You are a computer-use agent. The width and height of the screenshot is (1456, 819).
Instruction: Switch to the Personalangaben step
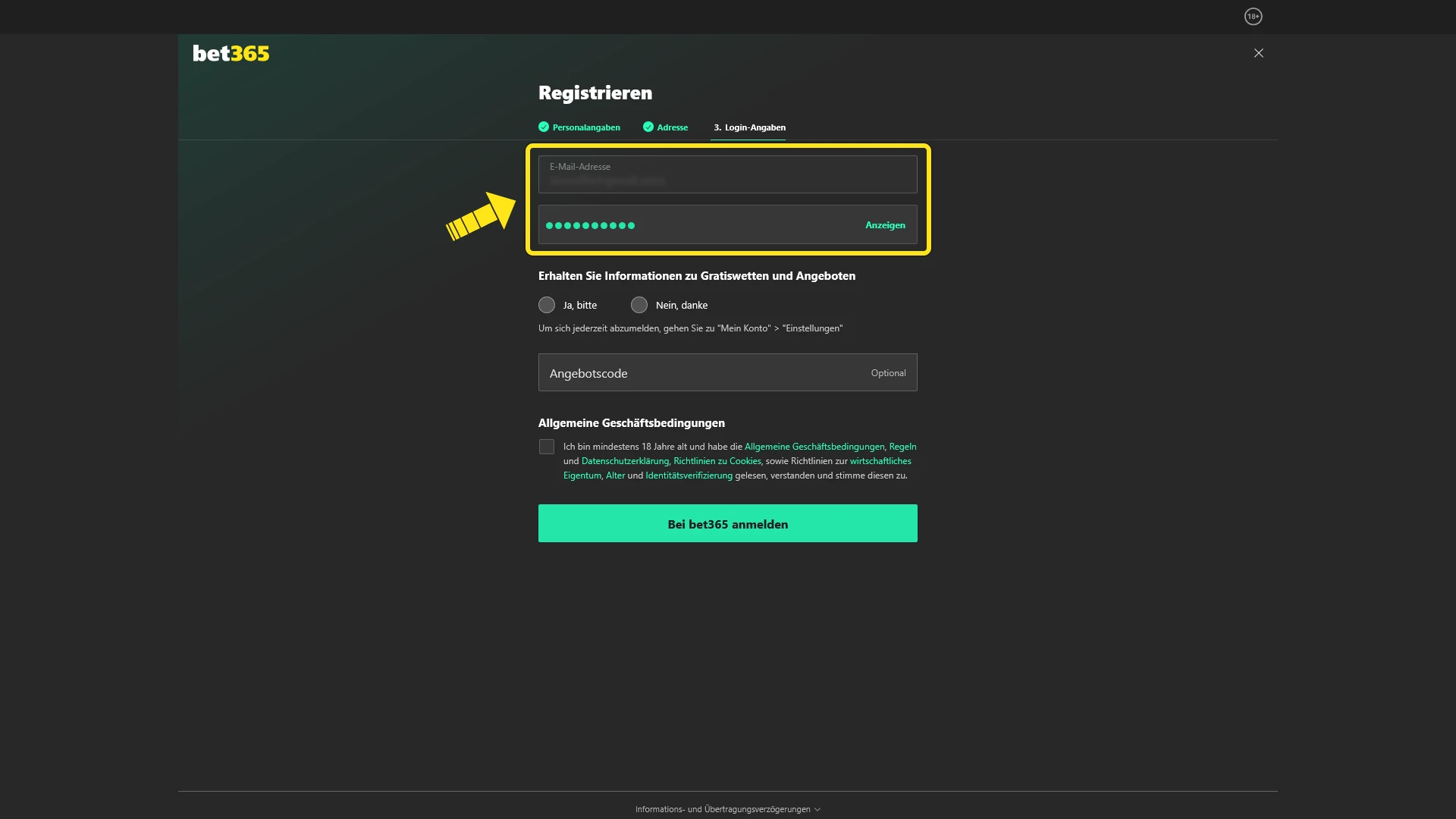pos(585,127)
